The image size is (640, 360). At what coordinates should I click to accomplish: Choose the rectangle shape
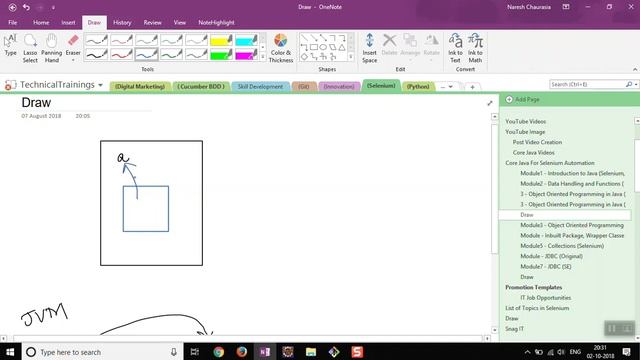pos(313,47)
